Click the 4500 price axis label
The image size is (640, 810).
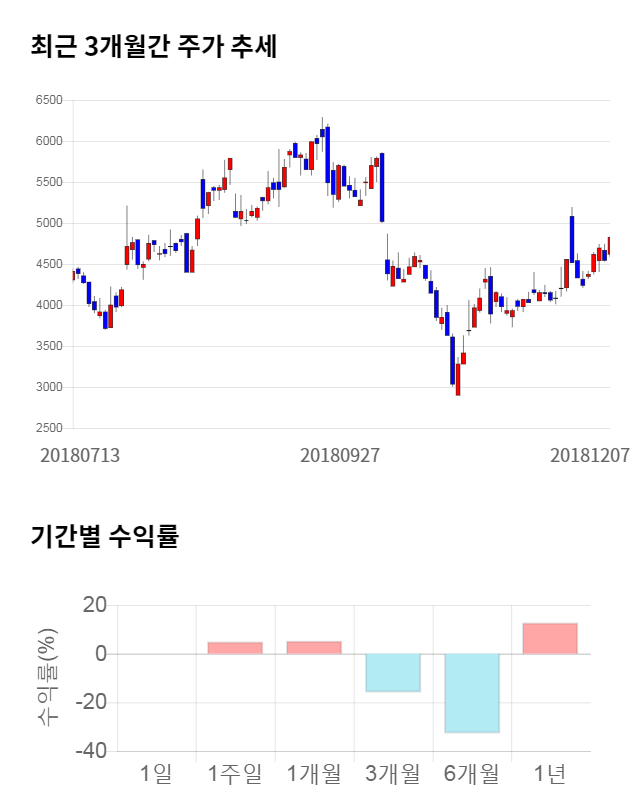(x=48, y=264)
